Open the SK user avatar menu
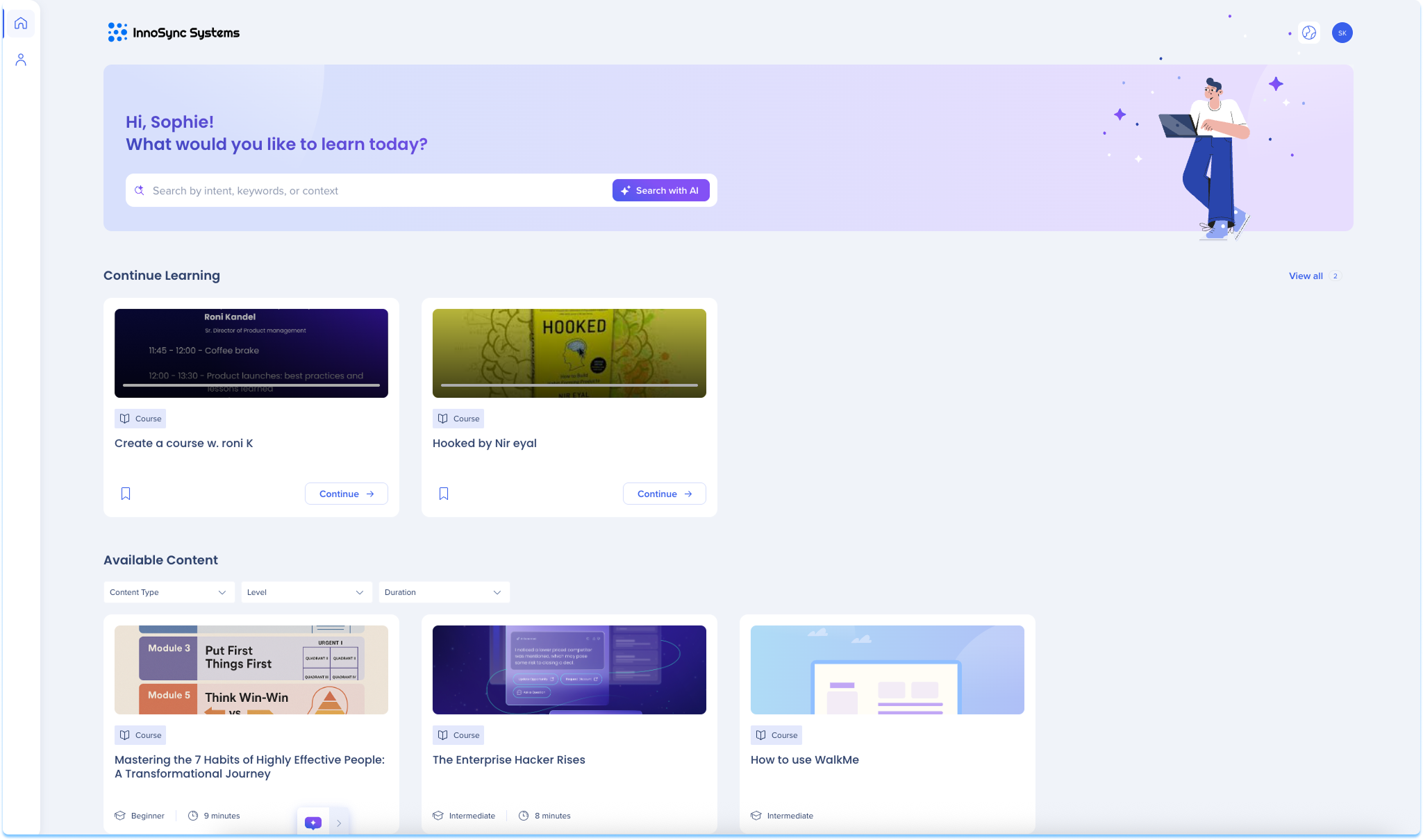This screenshot has height=840, width=1423. (1342, 33)
